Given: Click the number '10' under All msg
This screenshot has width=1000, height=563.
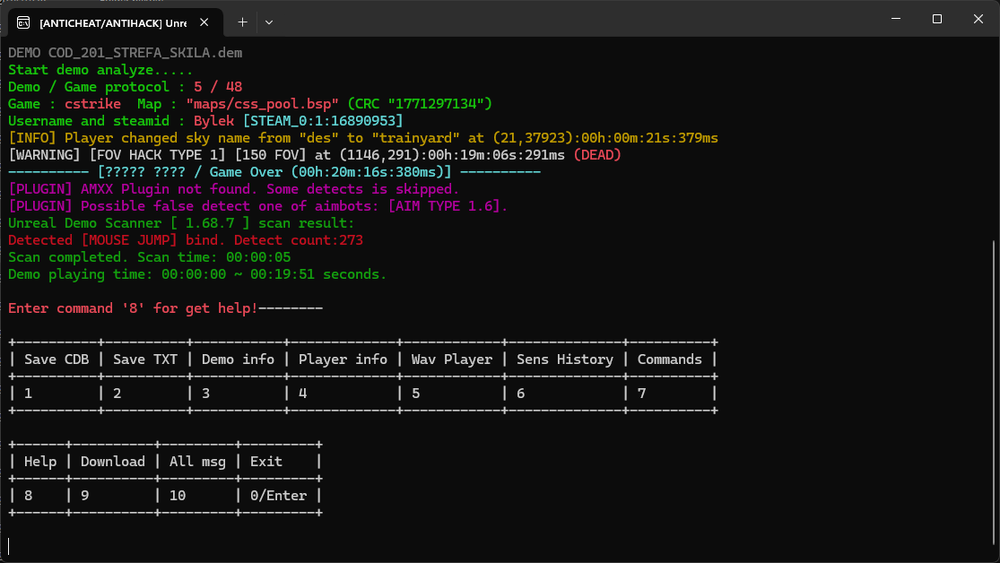Looking at the screenshot, I should pyautogui.click(x=177, y=495).
